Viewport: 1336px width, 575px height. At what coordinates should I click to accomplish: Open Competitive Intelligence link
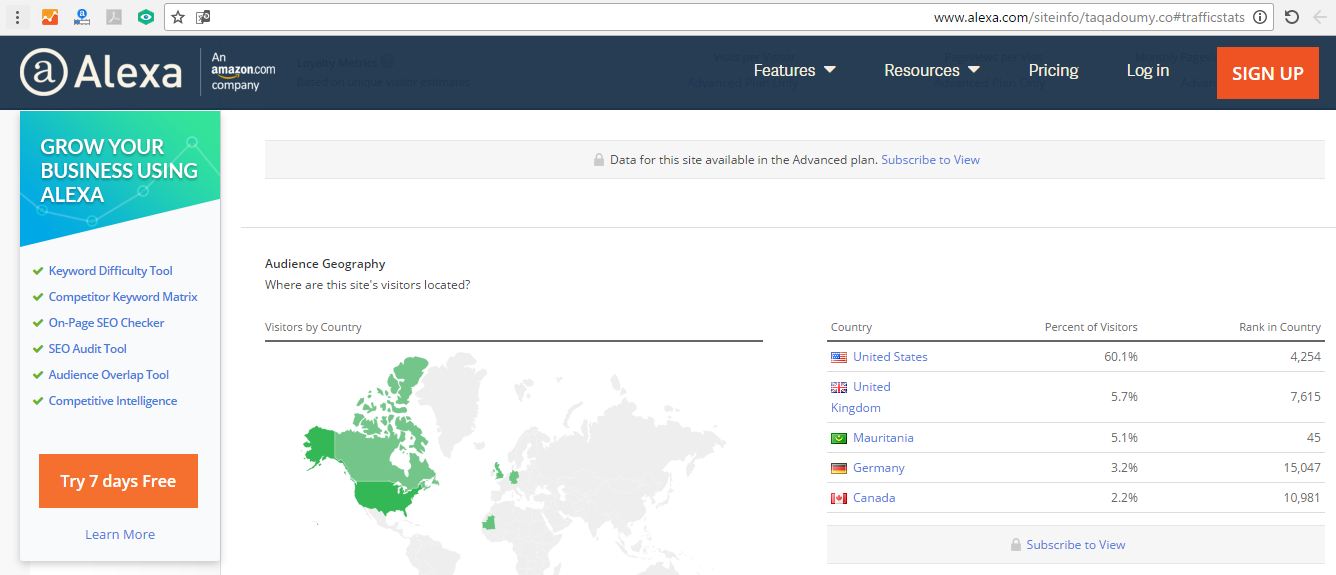coord(113,401)
